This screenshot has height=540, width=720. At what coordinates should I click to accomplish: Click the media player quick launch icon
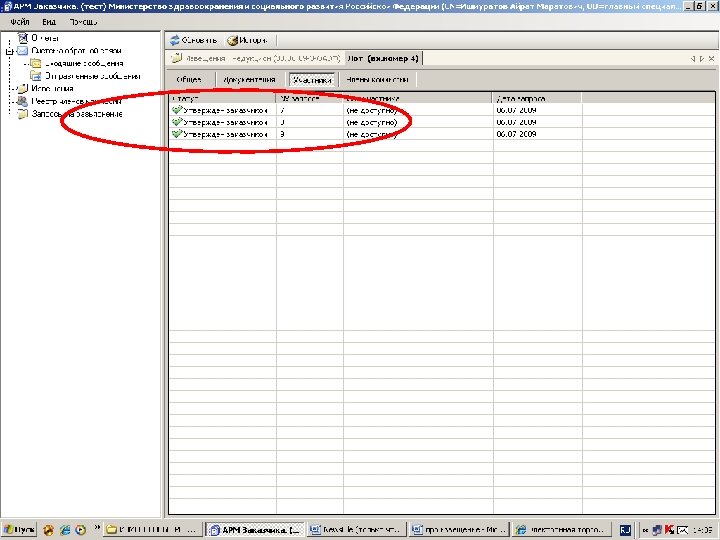tap(81, 530)
